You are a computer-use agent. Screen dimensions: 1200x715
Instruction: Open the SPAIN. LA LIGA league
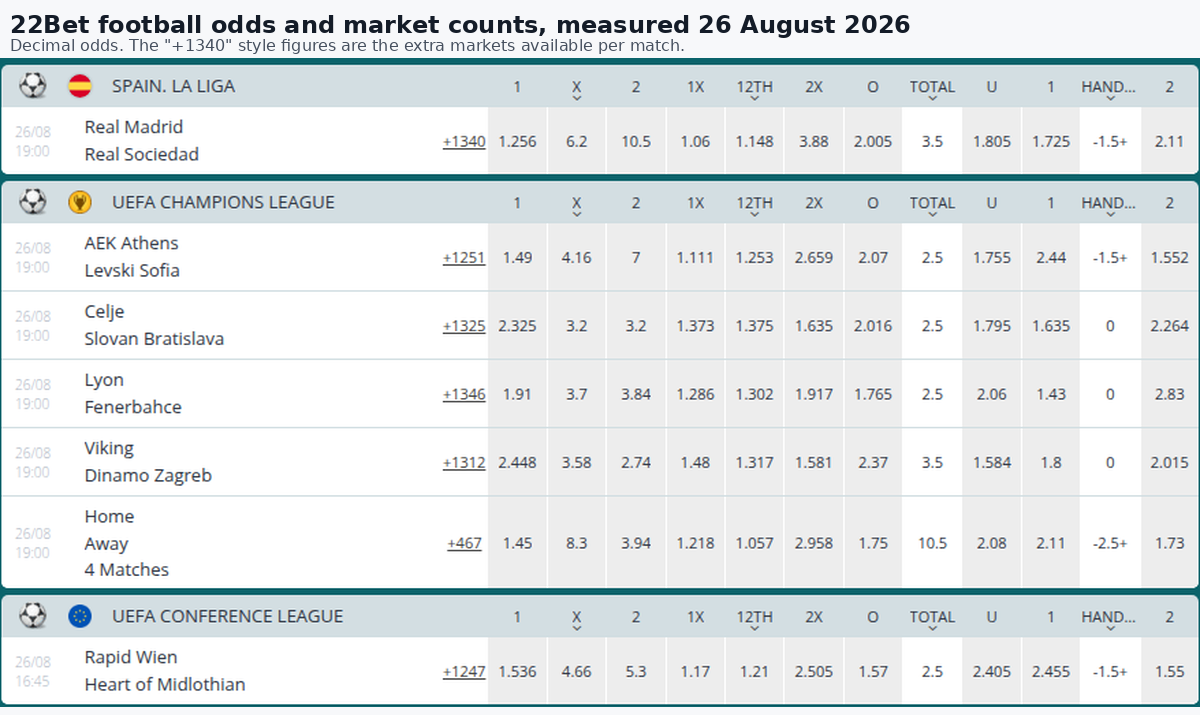coord(173,86)
